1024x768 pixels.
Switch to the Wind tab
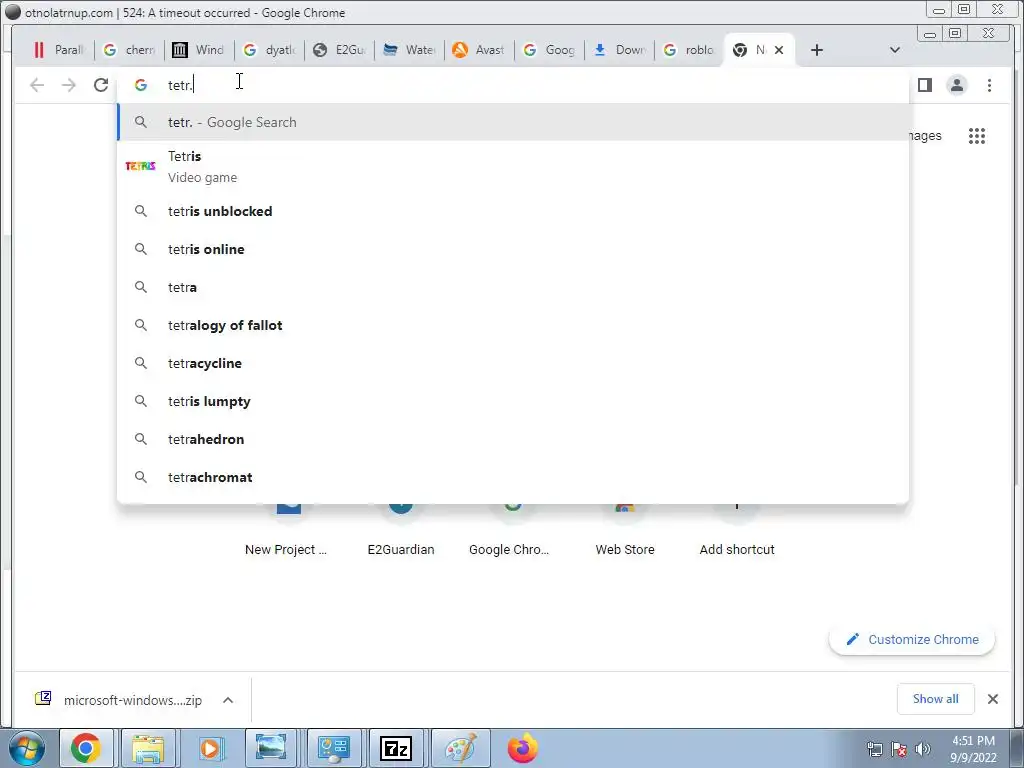point(199,50)
